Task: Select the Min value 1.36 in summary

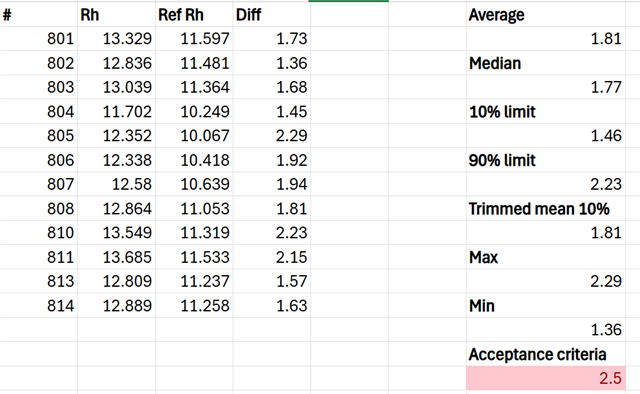Action: [546, 329]
